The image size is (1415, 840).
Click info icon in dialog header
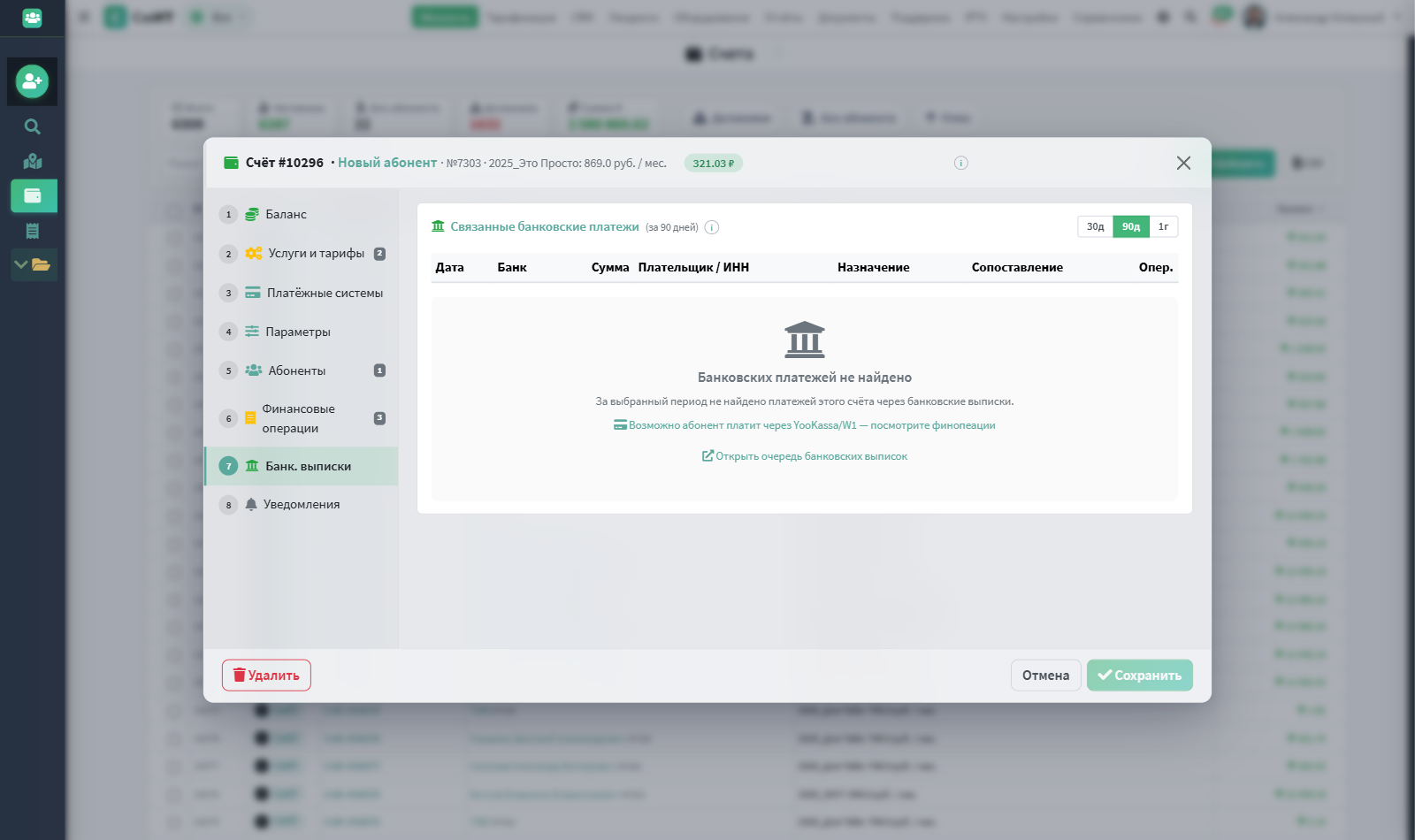(x=961, y=163)
